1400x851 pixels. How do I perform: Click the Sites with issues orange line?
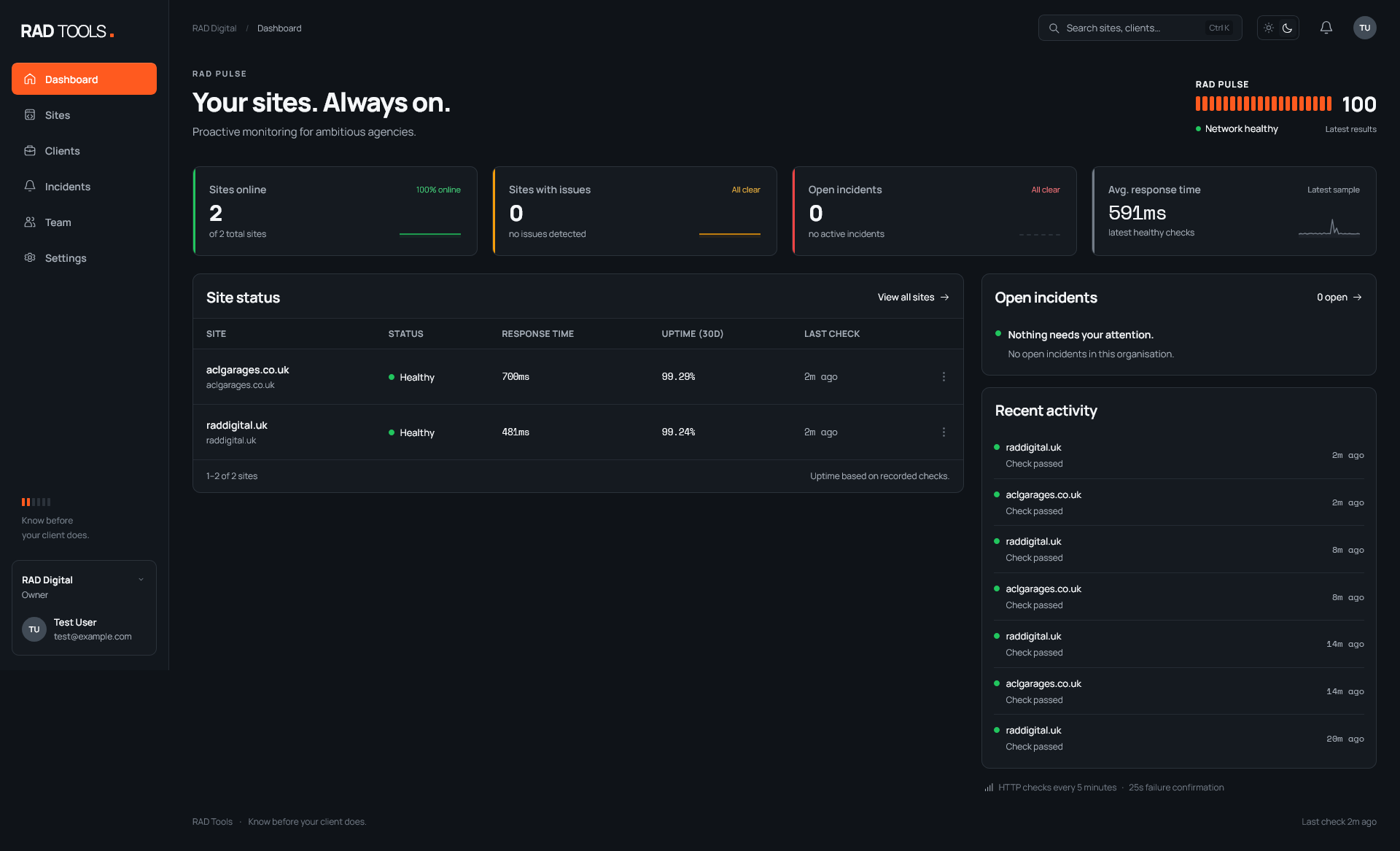point(730,234)
